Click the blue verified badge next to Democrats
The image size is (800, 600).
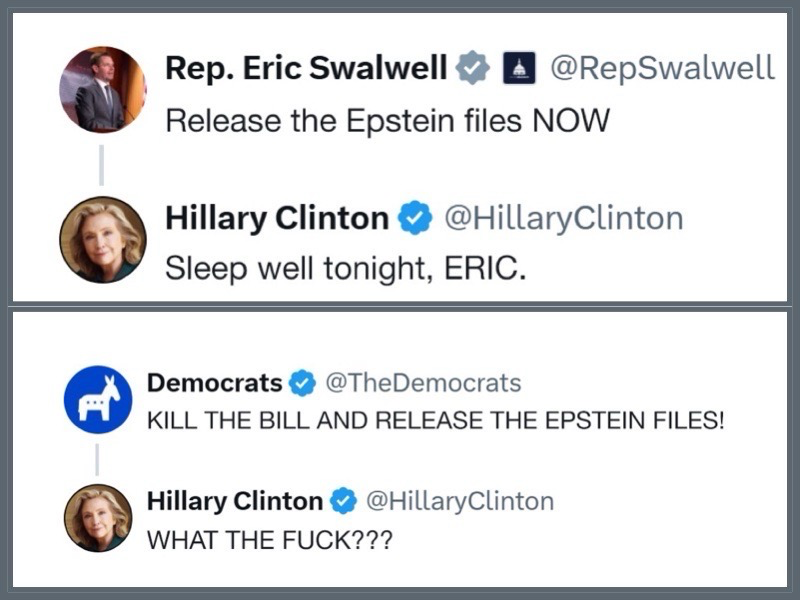click(x=302, y=383)
